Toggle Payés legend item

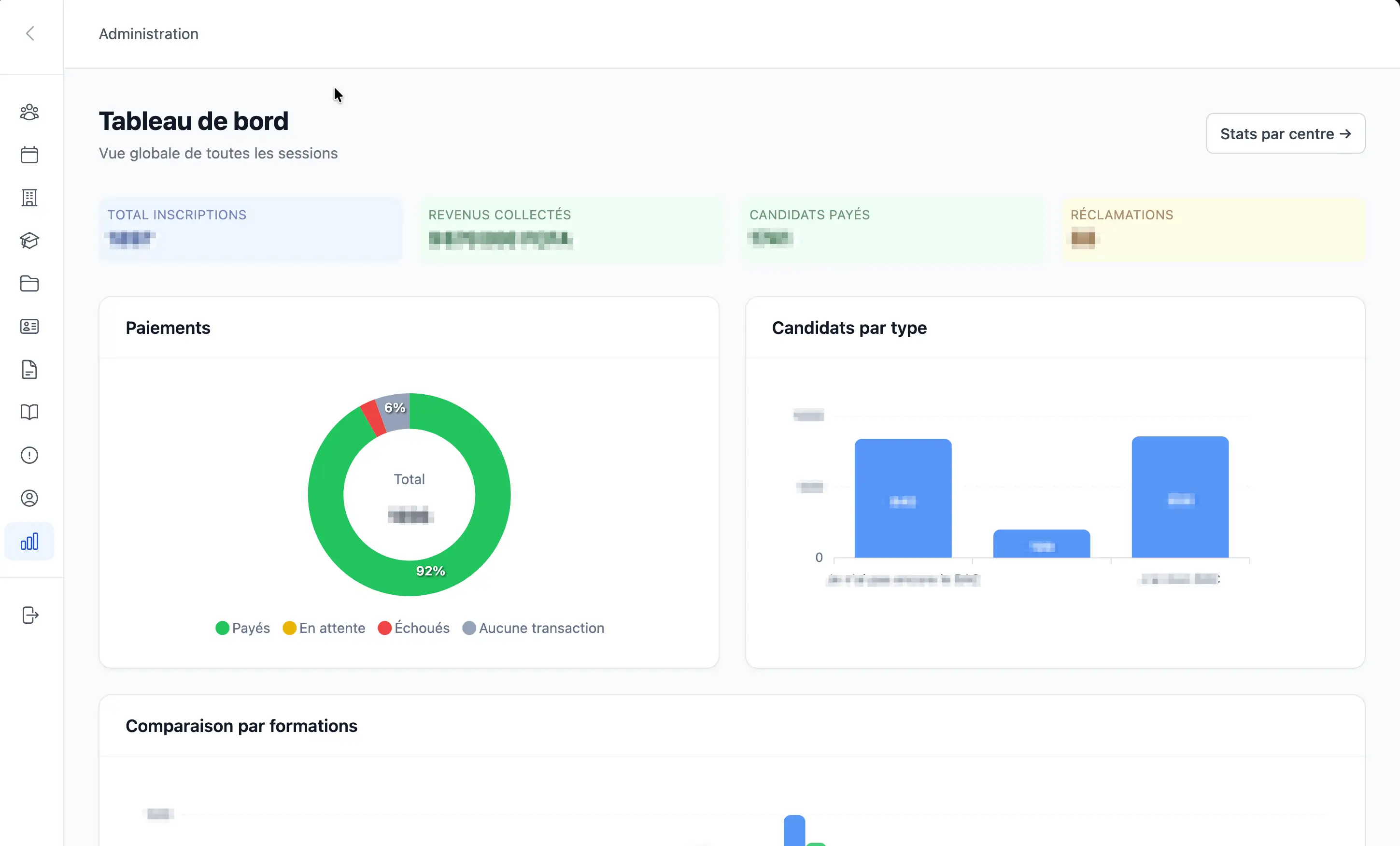point(242,628)
